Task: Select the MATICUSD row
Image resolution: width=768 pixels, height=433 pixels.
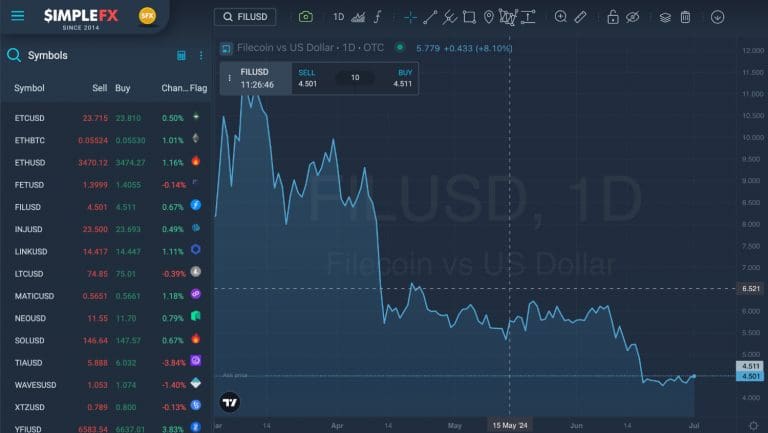Action: click(106, 296)
